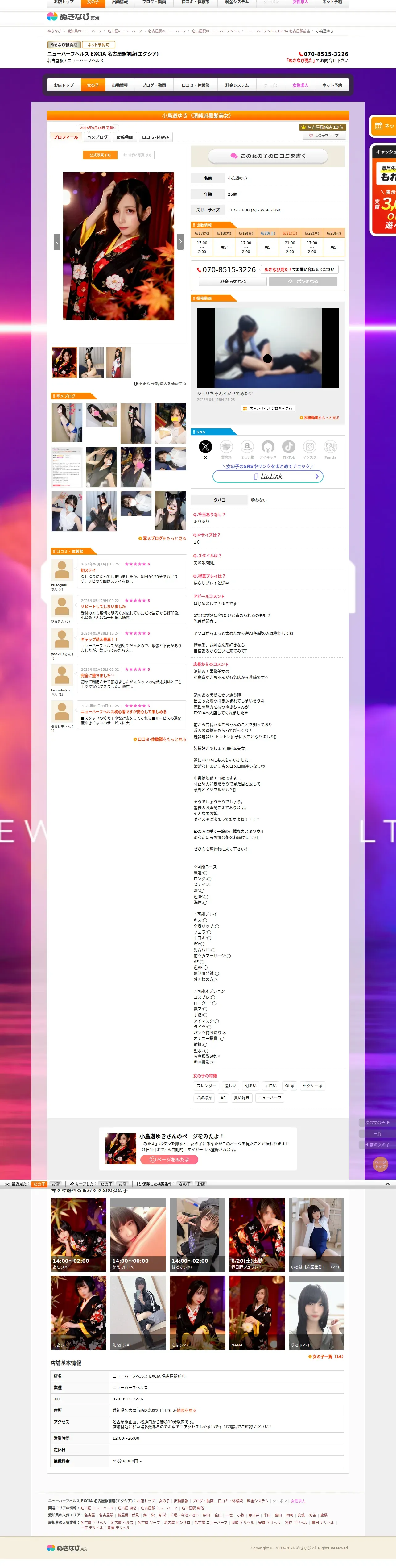Open the 質問箱 question box icon
This screenshot has height=1568, width=396.
click(x=226, y=446)
